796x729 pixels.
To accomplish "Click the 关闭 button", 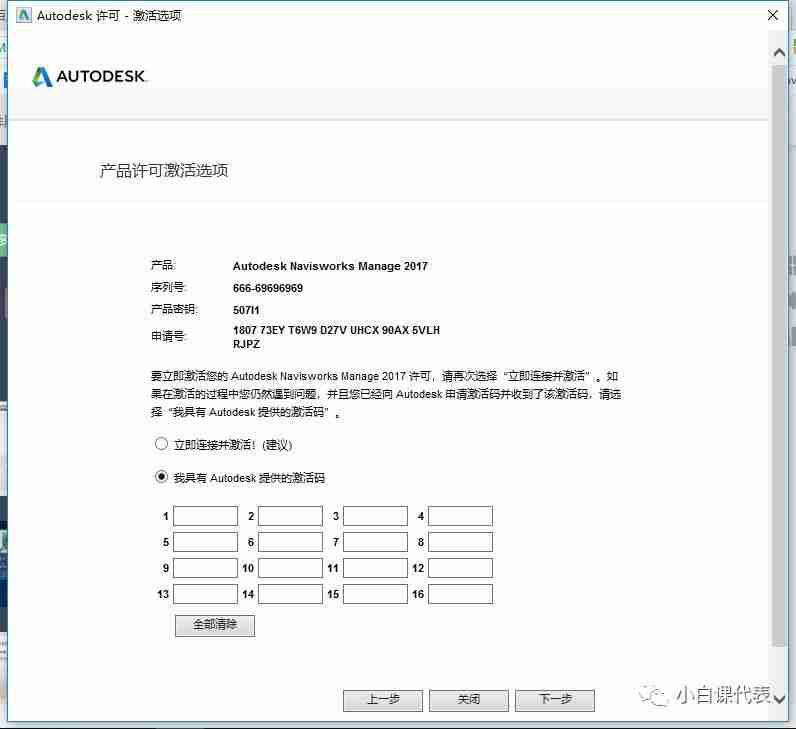I will (469, 700).
